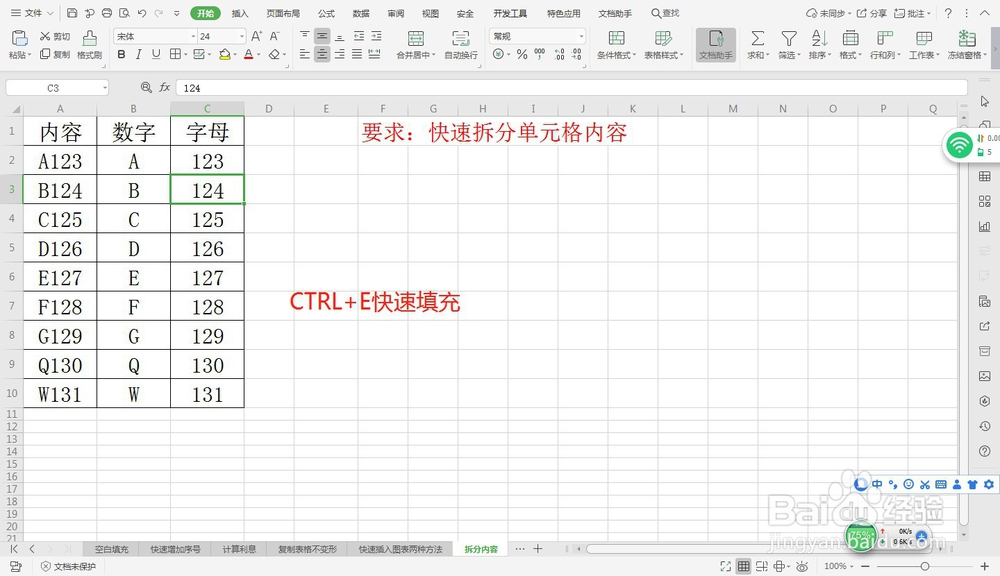
Task: Click 文档未保护 in status bar
Action: coord(68,566)
